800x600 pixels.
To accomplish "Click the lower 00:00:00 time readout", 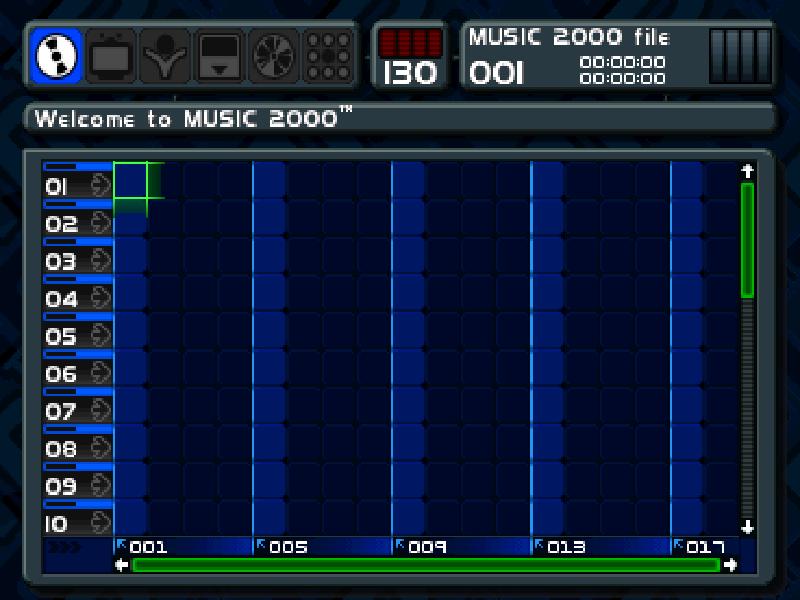I will (x=622, y=78).
